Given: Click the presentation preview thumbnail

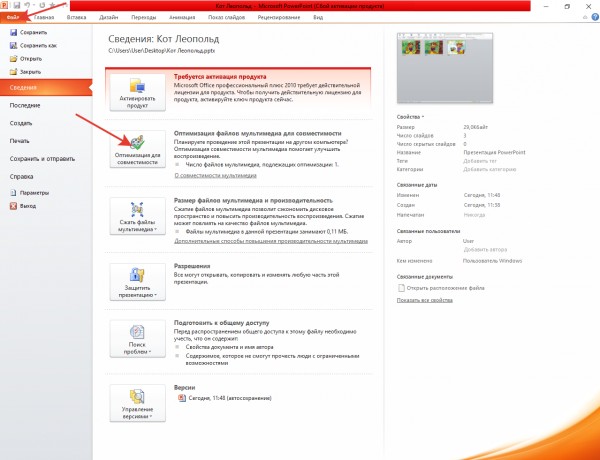Looking at the screenshot, I should pyautogui.click(x=445, y=68).
